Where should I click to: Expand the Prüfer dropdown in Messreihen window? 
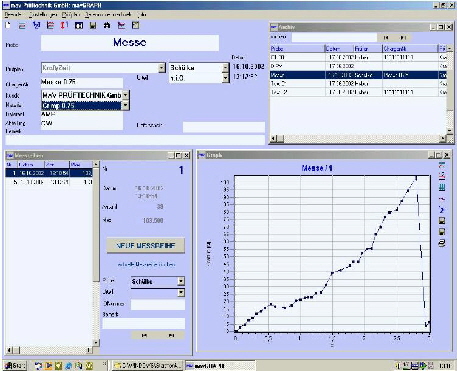tap(181, 281)
